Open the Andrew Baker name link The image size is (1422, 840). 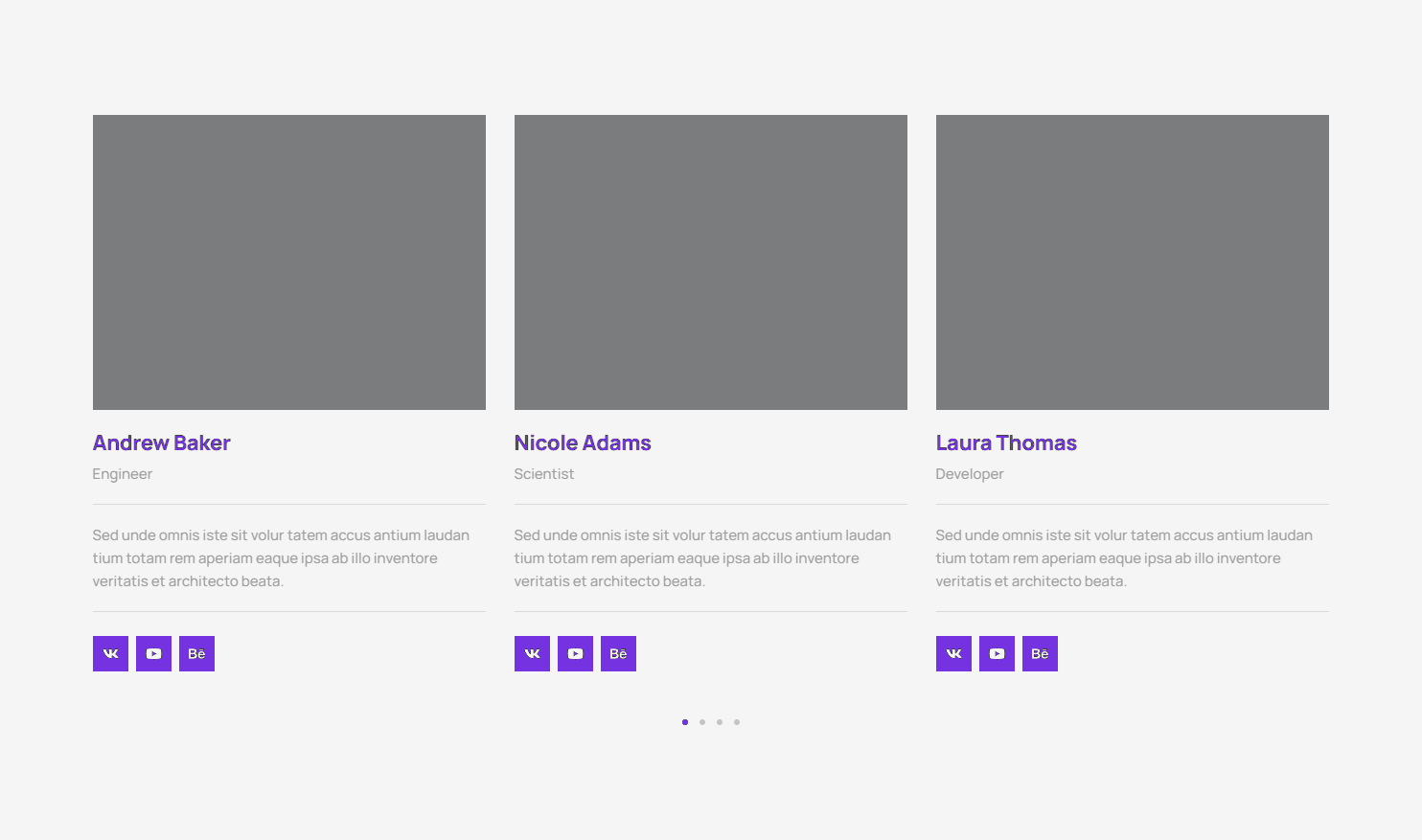161,443
